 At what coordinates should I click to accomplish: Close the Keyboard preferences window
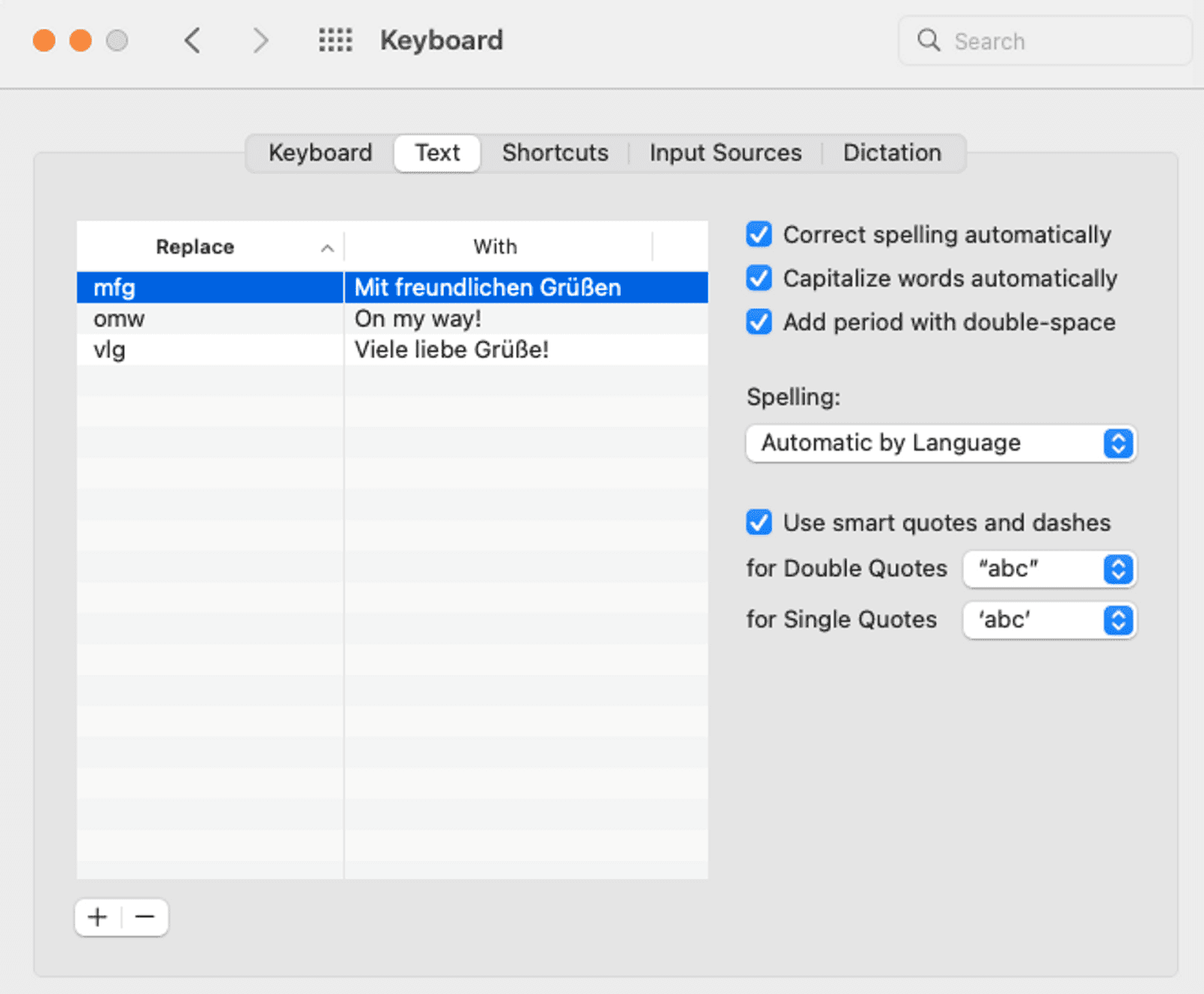44,41
